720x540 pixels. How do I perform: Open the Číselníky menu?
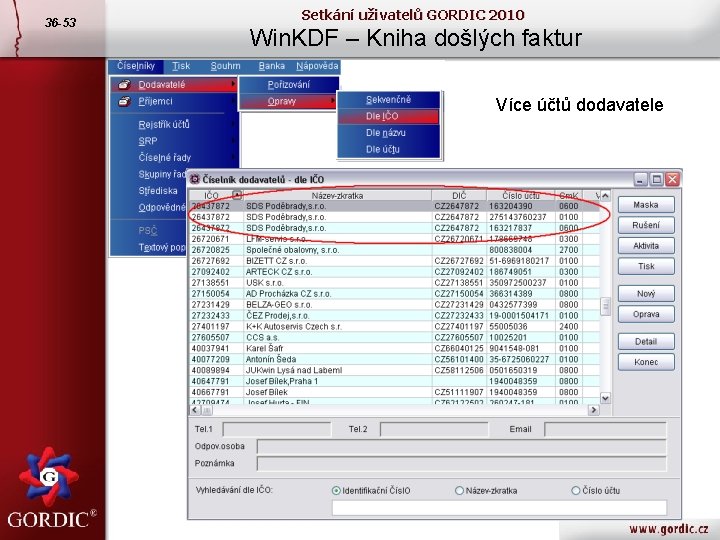pyautogui.click(x=135, y=66)
